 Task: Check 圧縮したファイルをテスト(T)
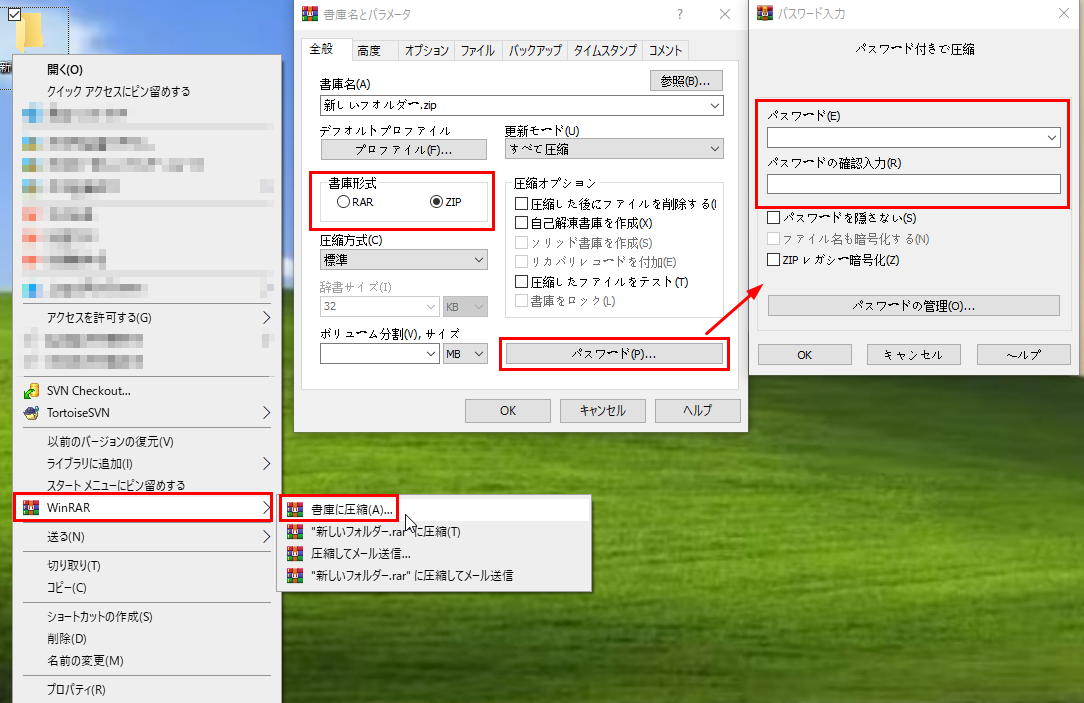(x=521, y=282)
